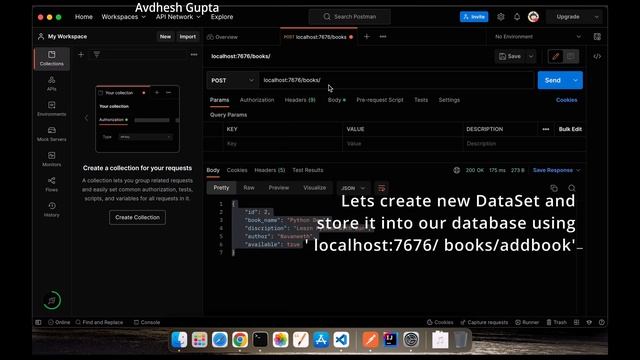The image size is (640, 360).
Task: Click the Create Collection button
Action: point(138,218)
